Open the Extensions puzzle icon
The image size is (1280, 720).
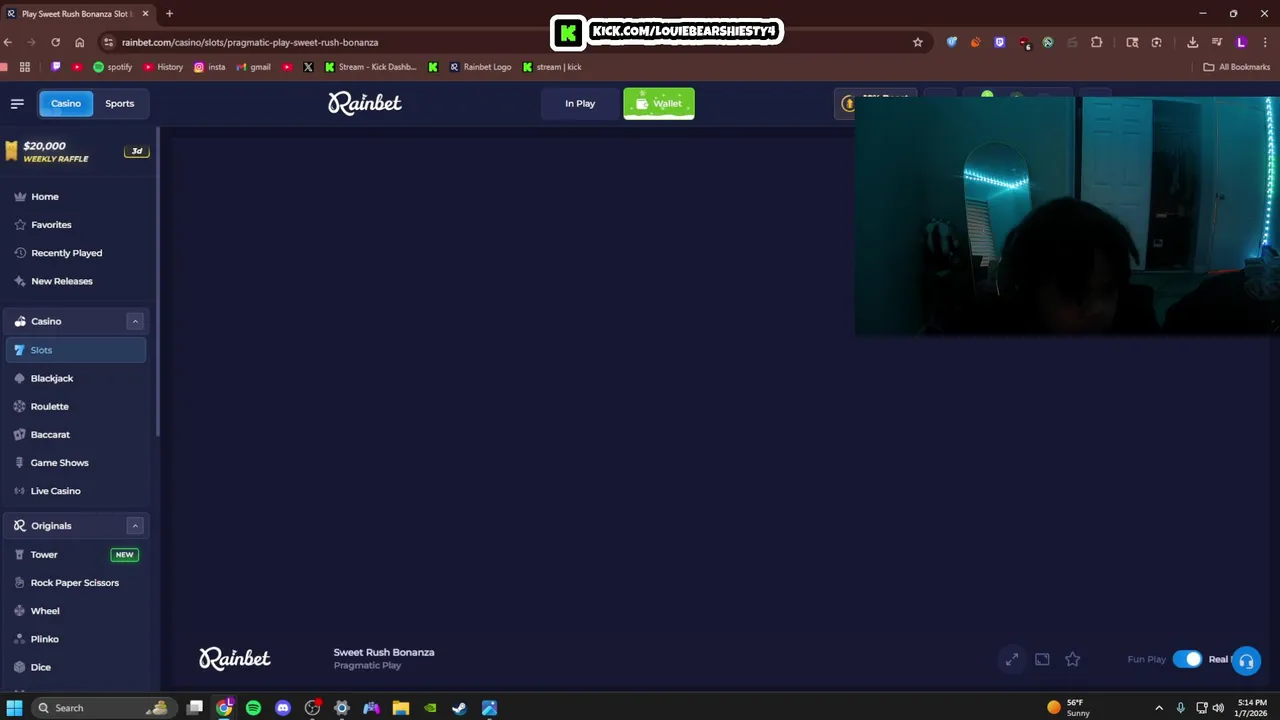coord(1097,42)
